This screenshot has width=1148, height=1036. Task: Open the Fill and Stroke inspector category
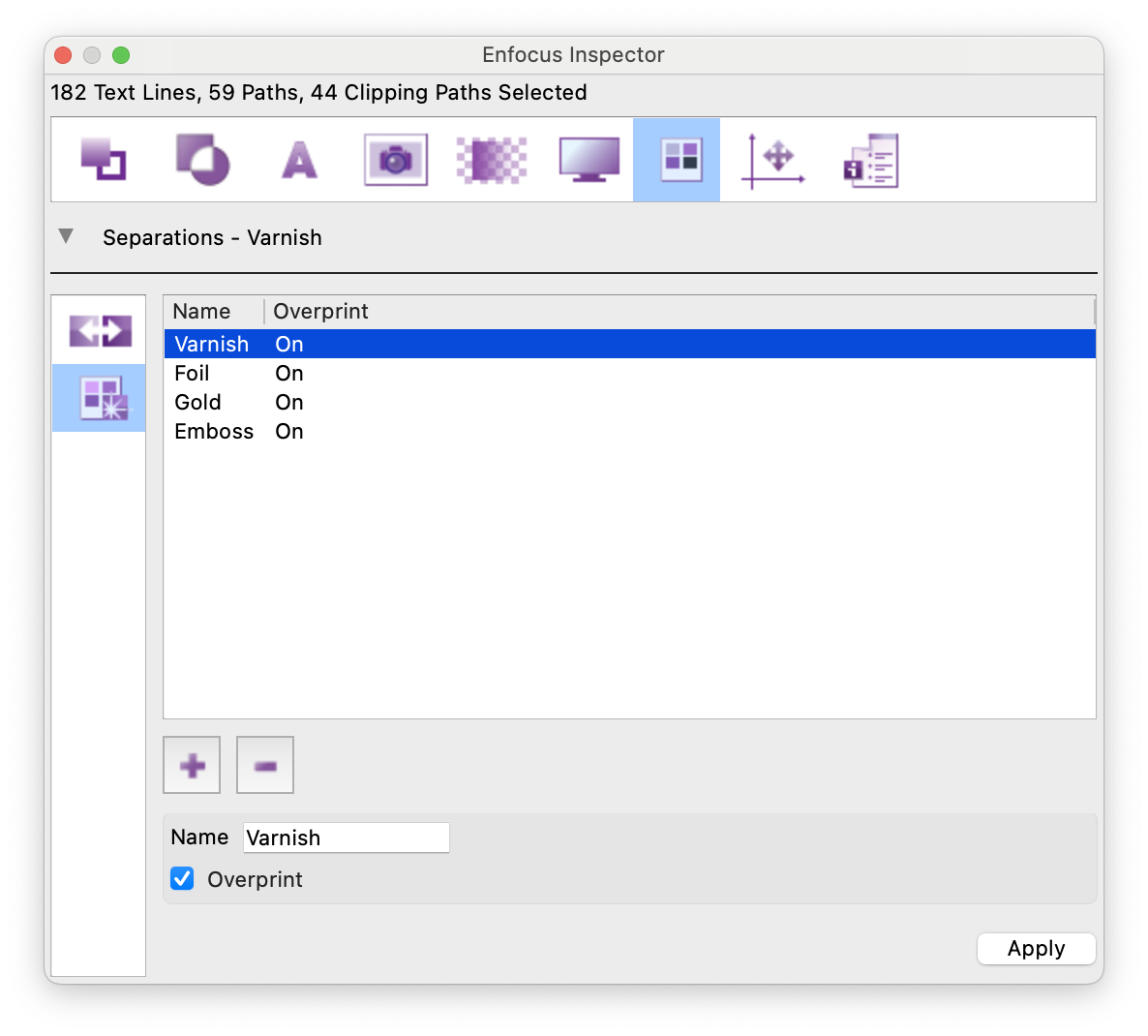(x=104, y=160)
